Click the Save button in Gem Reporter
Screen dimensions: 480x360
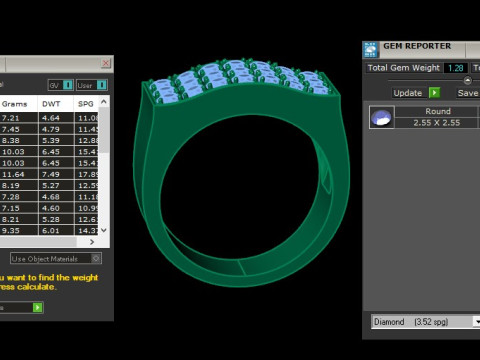coord(468,93)
